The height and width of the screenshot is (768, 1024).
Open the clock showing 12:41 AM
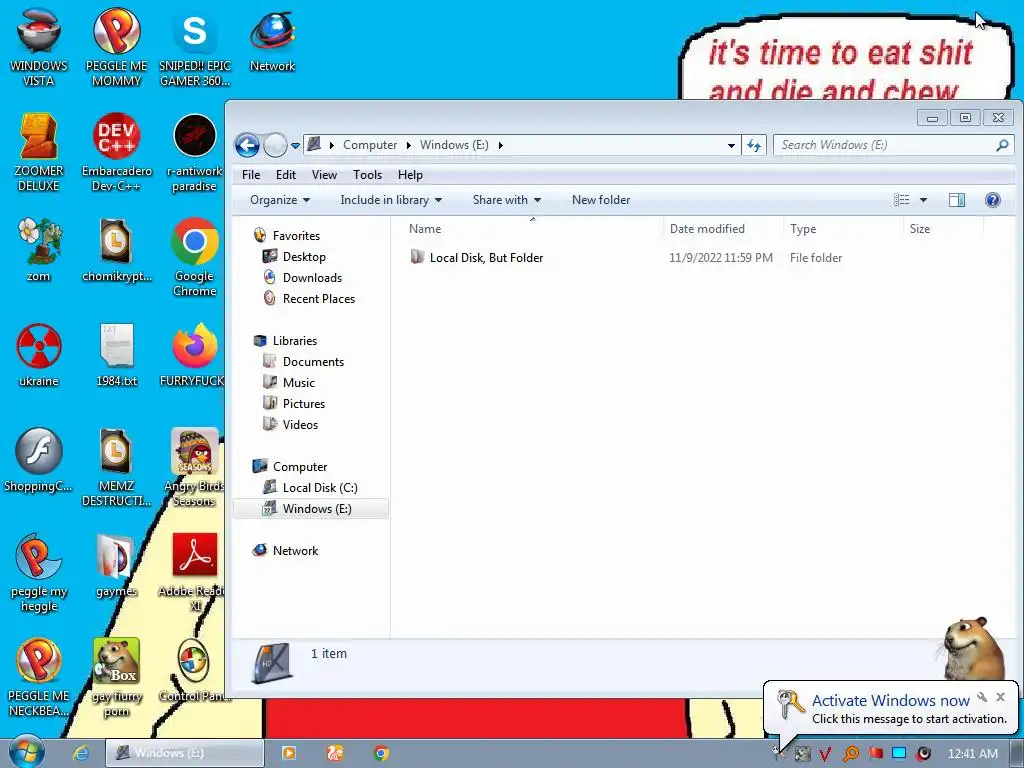pyautogui.click(x=973, y=754)
